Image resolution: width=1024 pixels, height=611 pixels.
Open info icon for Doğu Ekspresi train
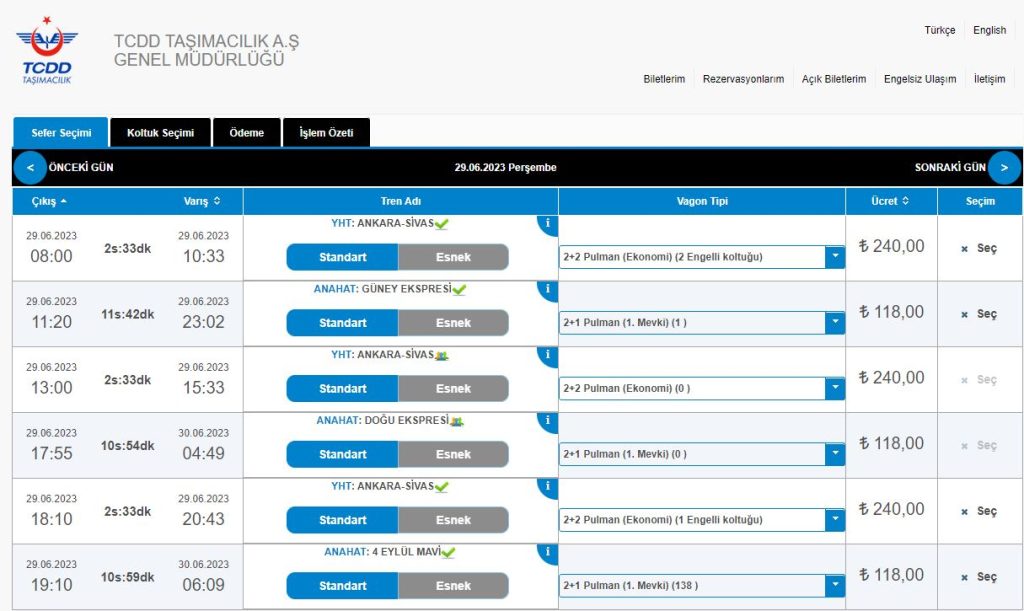pyautogui.click(x=548, y=421)
